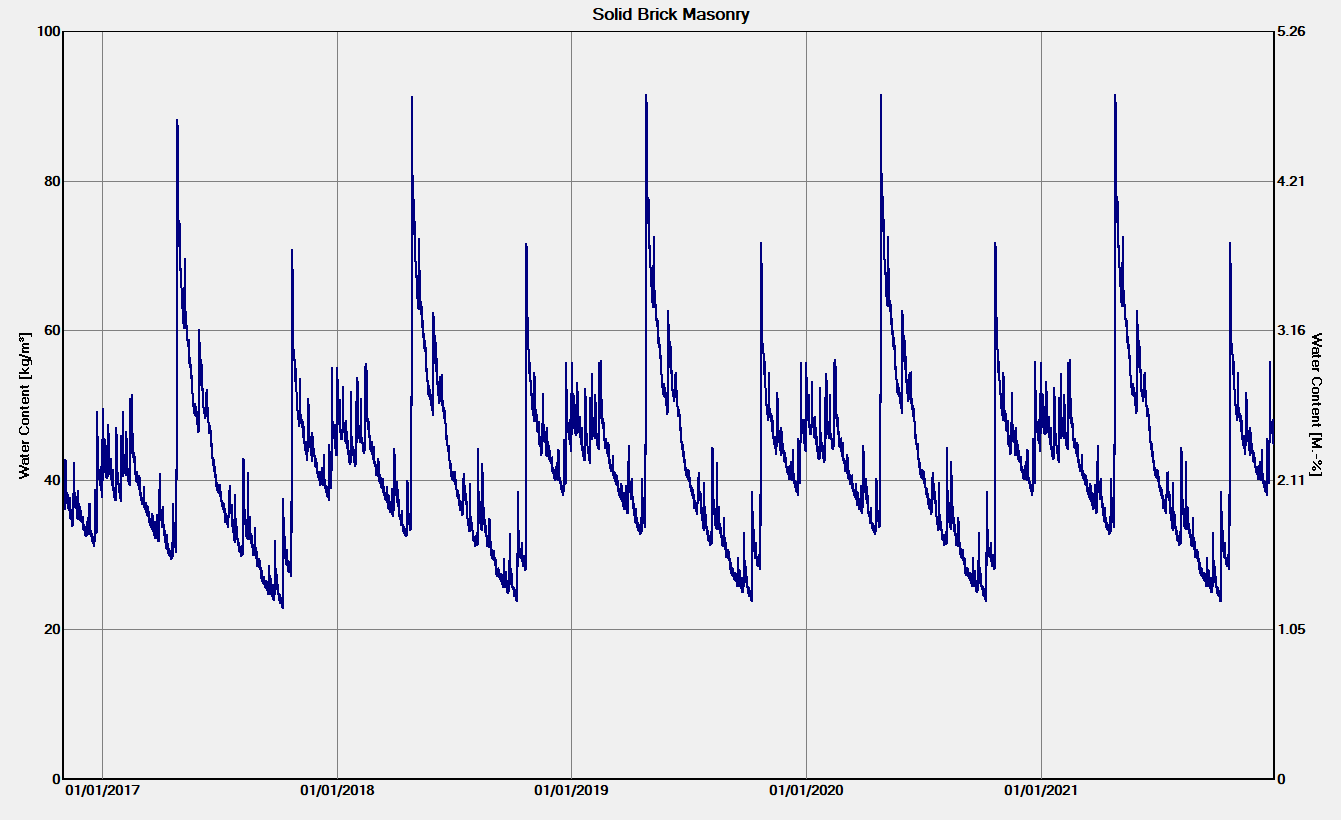Click the 2.11 value on the right axis
Viewport: 1341px width, 820px height.
pyautogui.click(x=1292, y=480)
